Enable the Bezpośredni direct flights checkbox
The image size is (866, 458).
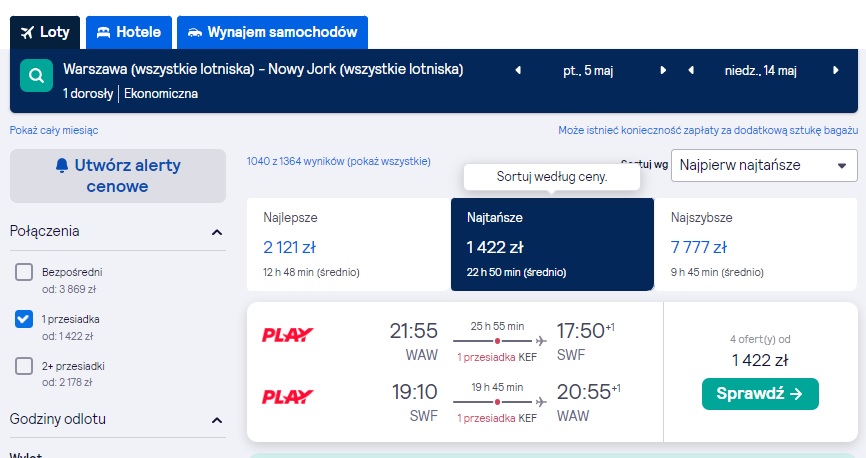click(x=24, y=272)
